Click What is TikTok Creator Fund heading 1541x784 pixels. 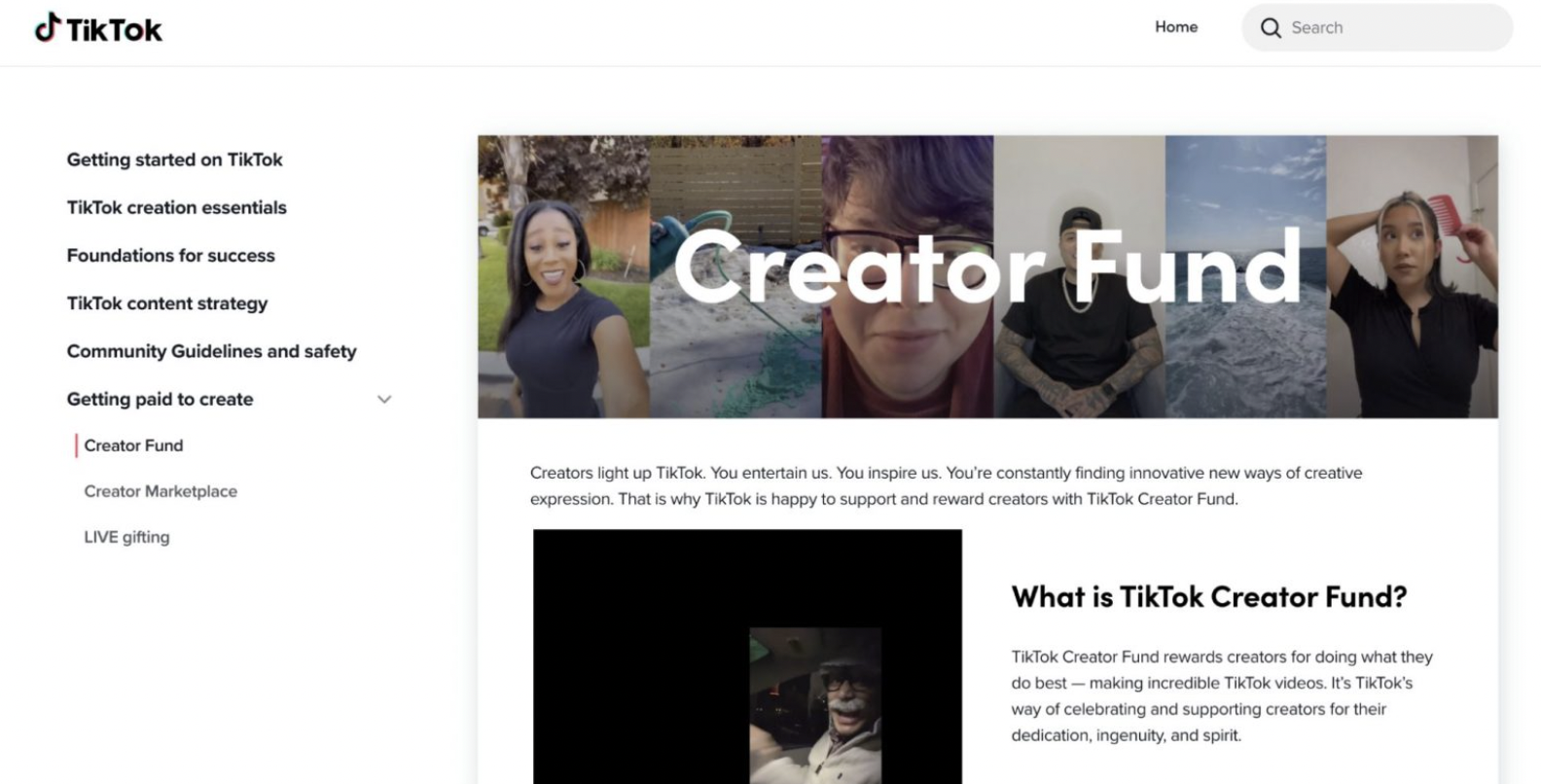pyautogui.click(x=1209, y=596)
